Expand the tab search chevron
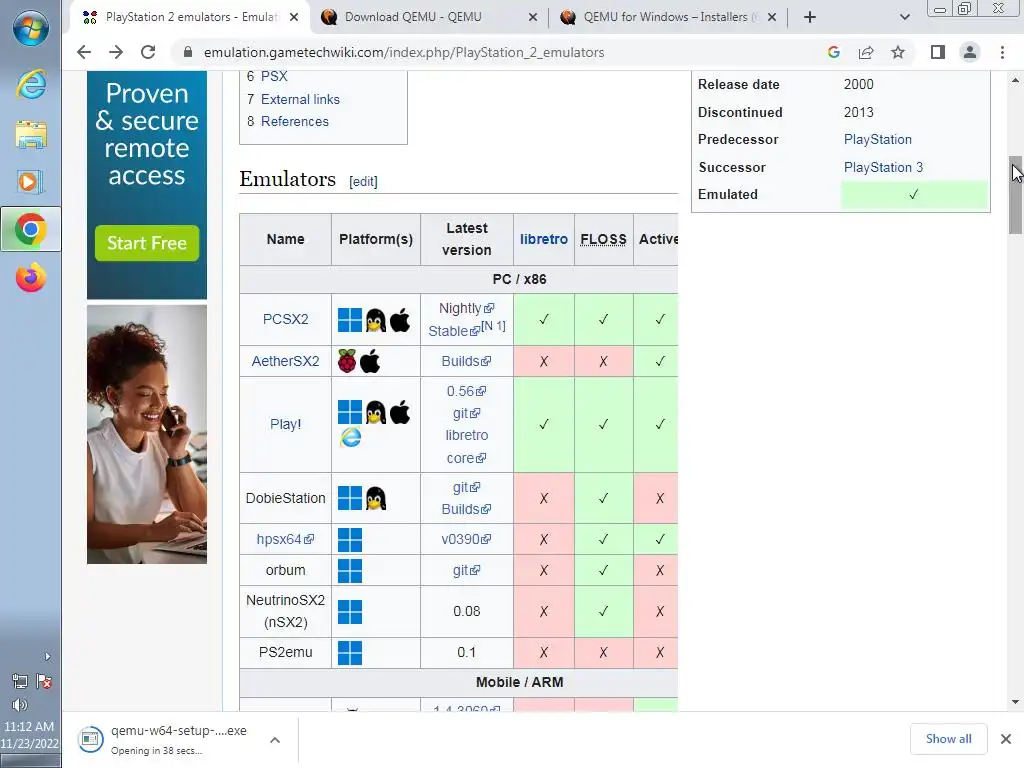Viewport: 1024px width, 768px height. 904,17
